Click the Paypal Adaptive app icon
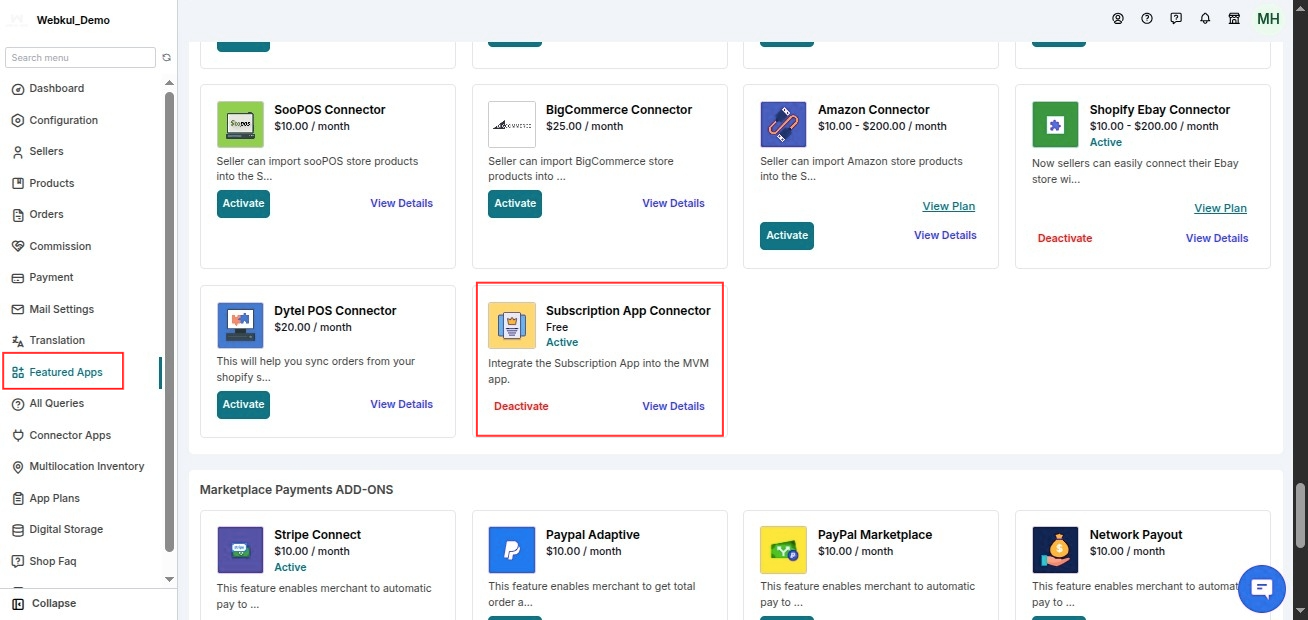The height and width of the screenshot is (620, 1308). pyautogui.click(x=512, y=549)
